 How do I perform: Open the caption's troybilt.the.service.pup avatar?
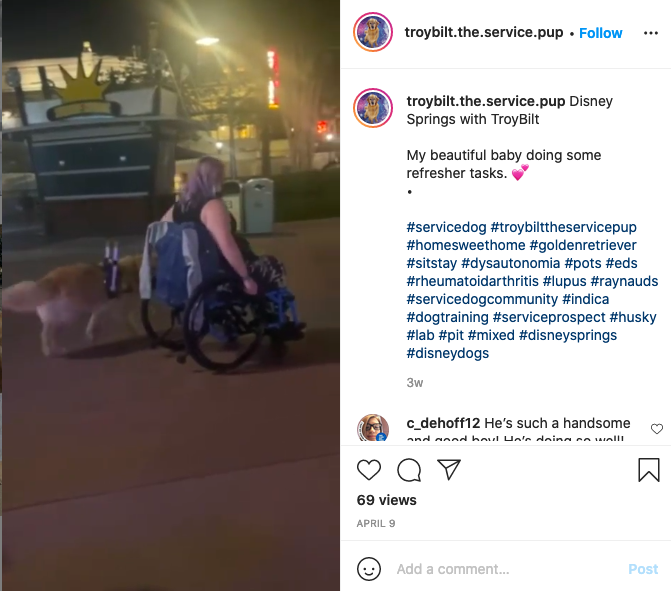pos(373,108)
